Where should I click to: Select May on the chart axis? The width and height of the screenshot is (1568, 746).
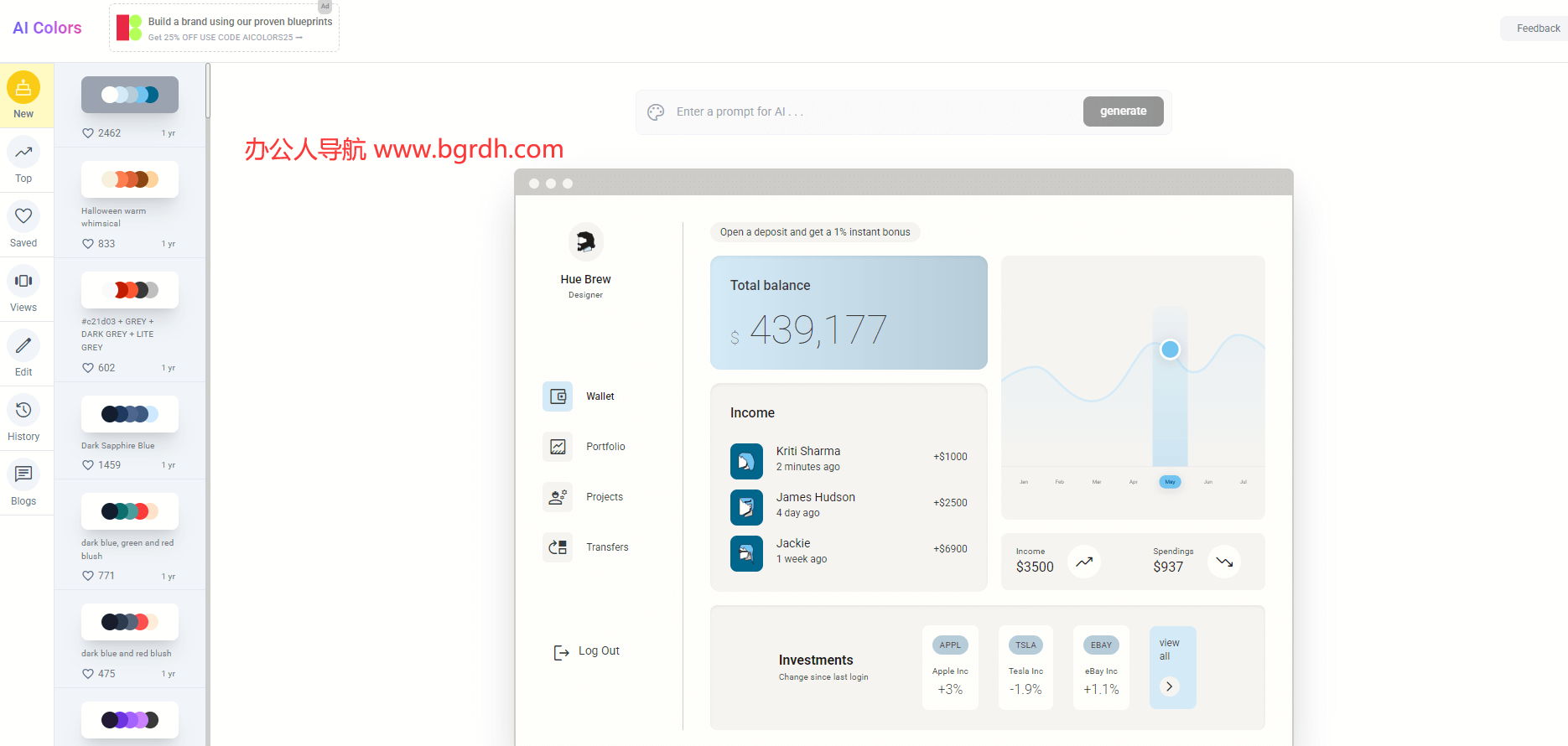click(x=1170, y=482)
